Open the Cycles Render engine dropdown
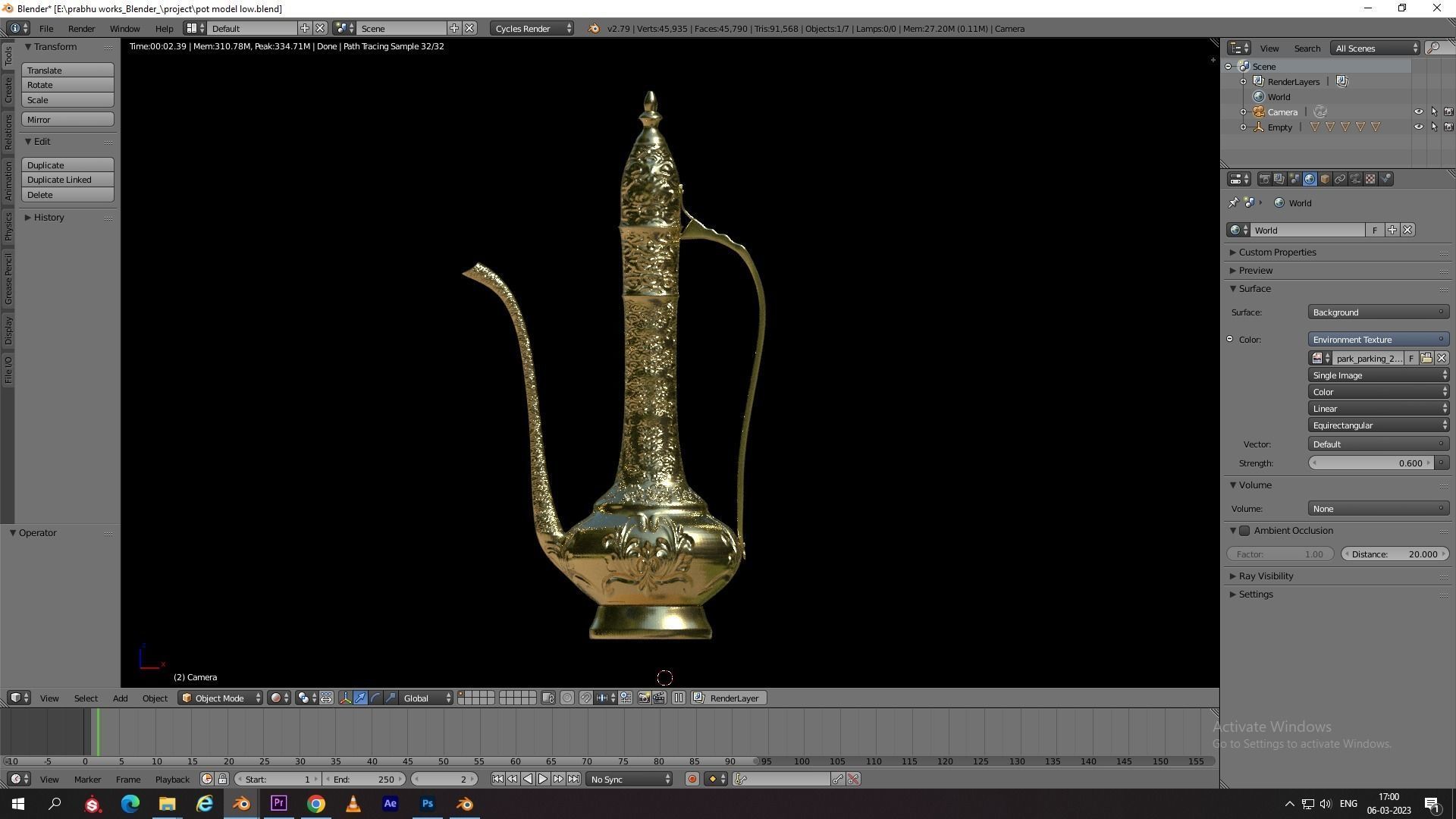The width and height of the screenshot is (1456, 819). (532, 29)
